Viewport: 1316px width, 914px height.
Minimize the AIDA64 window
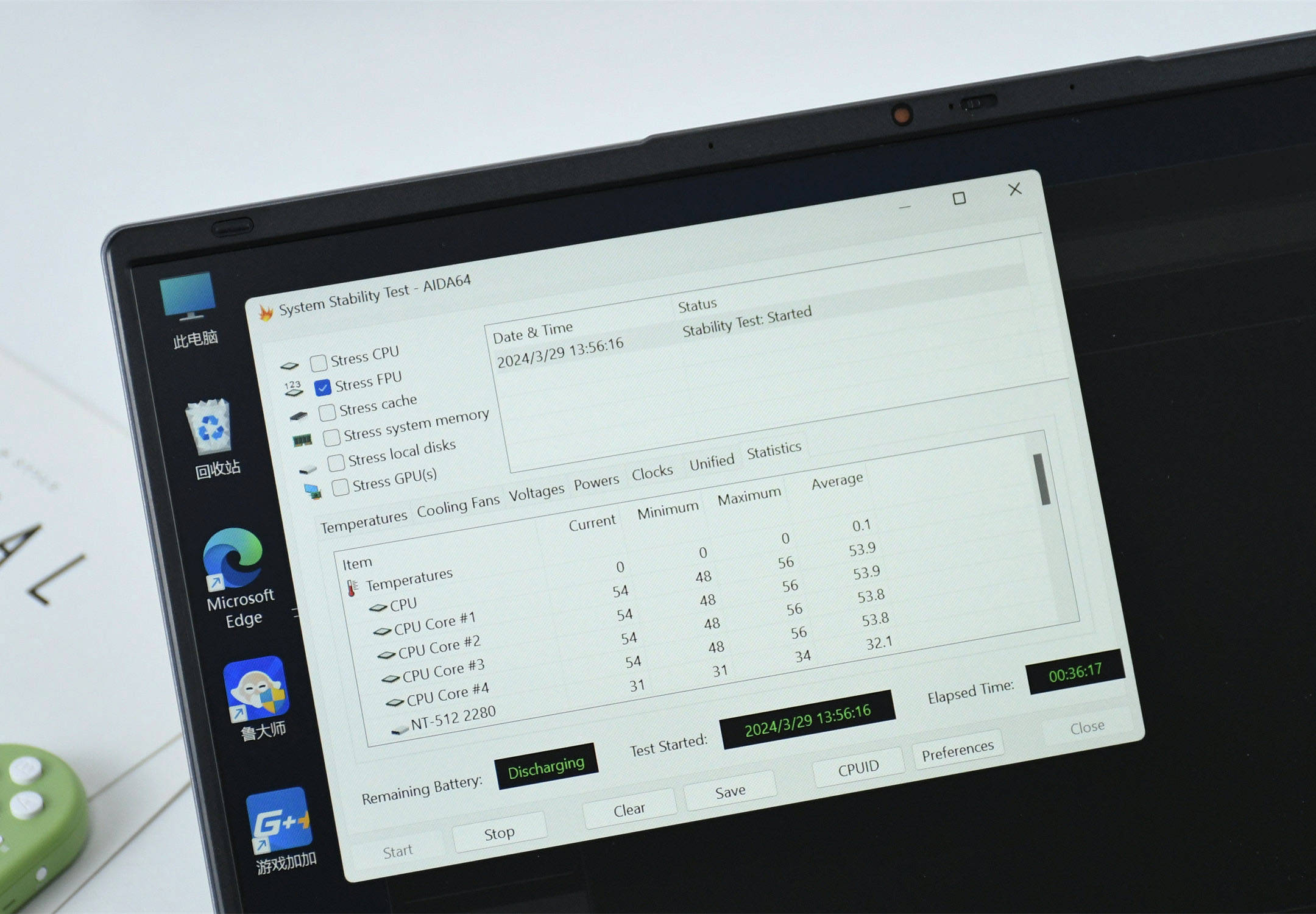click(x=905, y=207)
